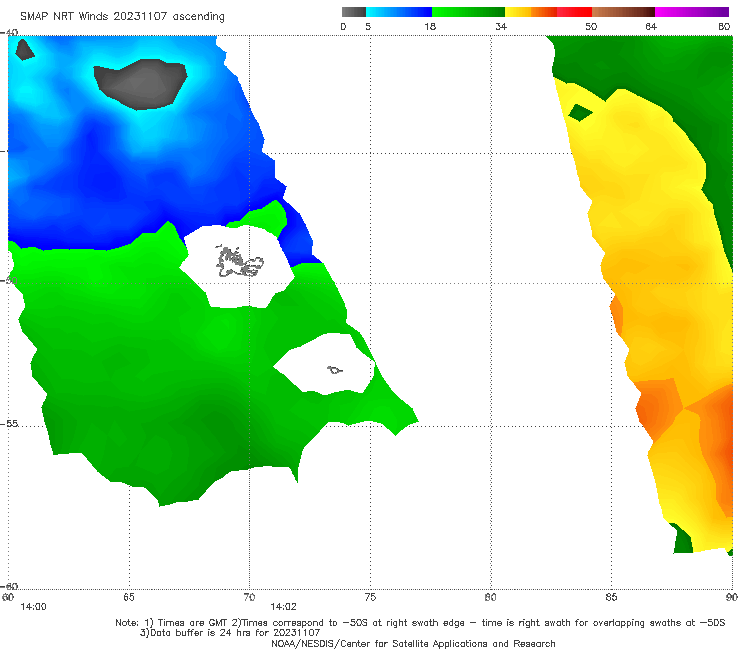Image resolution: width=740 pixels, height=650 pixels.
Task: Click the NOAA/NESDIS credit line
Action: pyautogui.click(x=413, y=643)
